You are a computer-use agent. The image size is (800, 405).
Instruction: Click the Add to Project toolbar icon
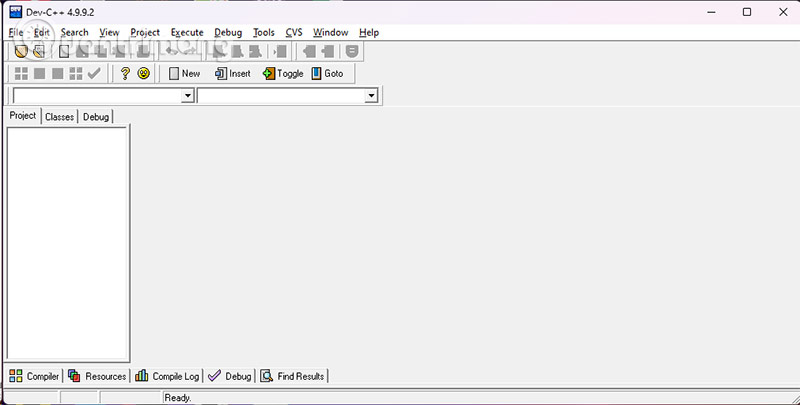point(309,52)
